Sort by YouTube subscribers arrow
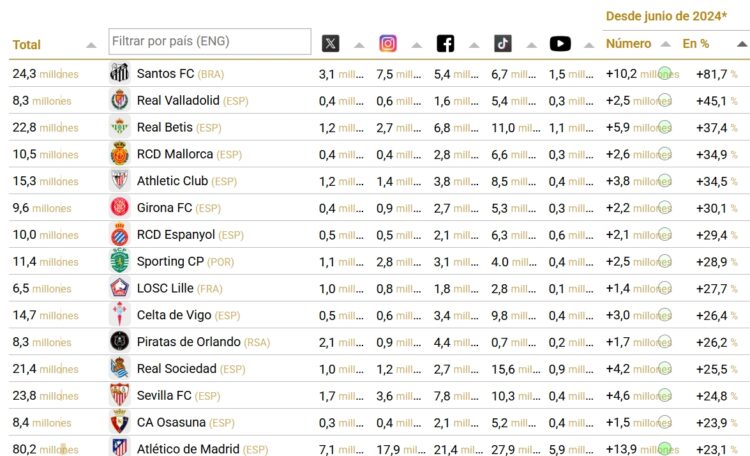The height and width of the screenshot is (456, 750). click(589, 45)
